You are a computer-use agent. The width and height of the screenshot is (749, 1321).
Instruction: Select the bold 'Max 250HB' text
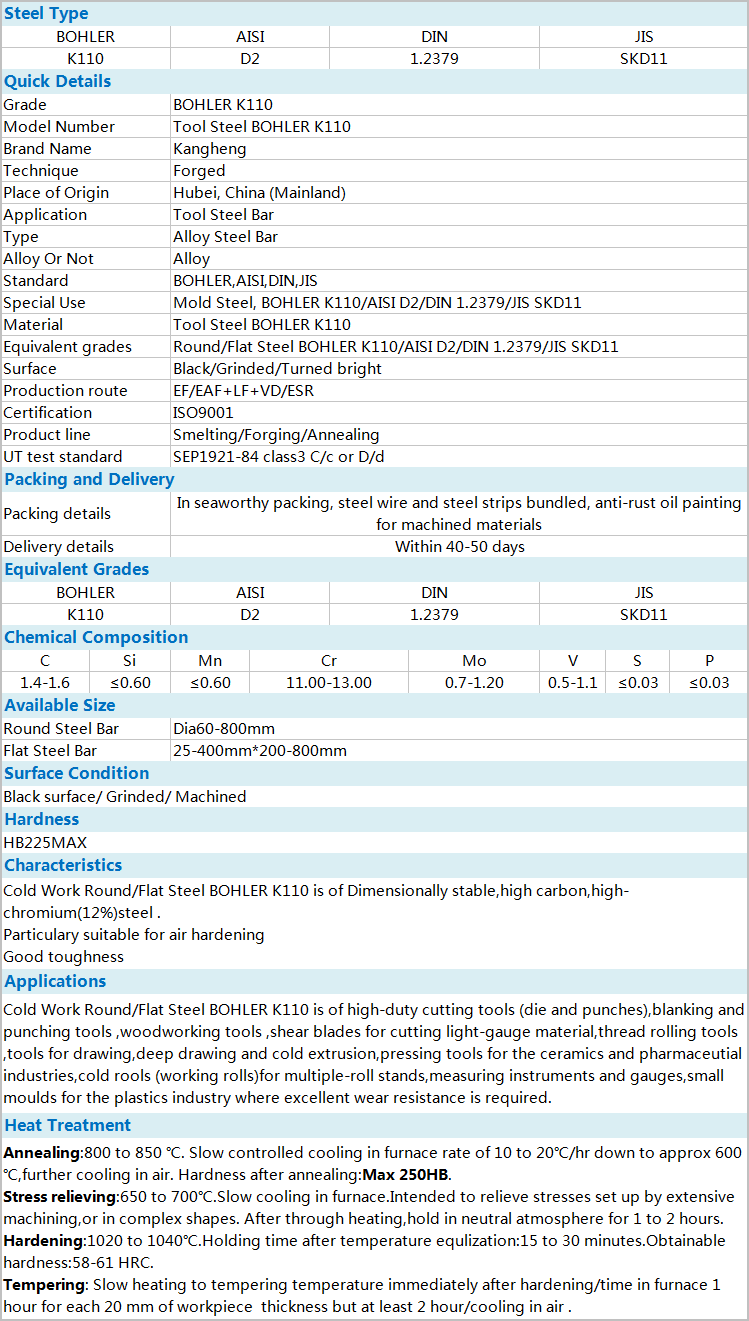[404, 1174]
